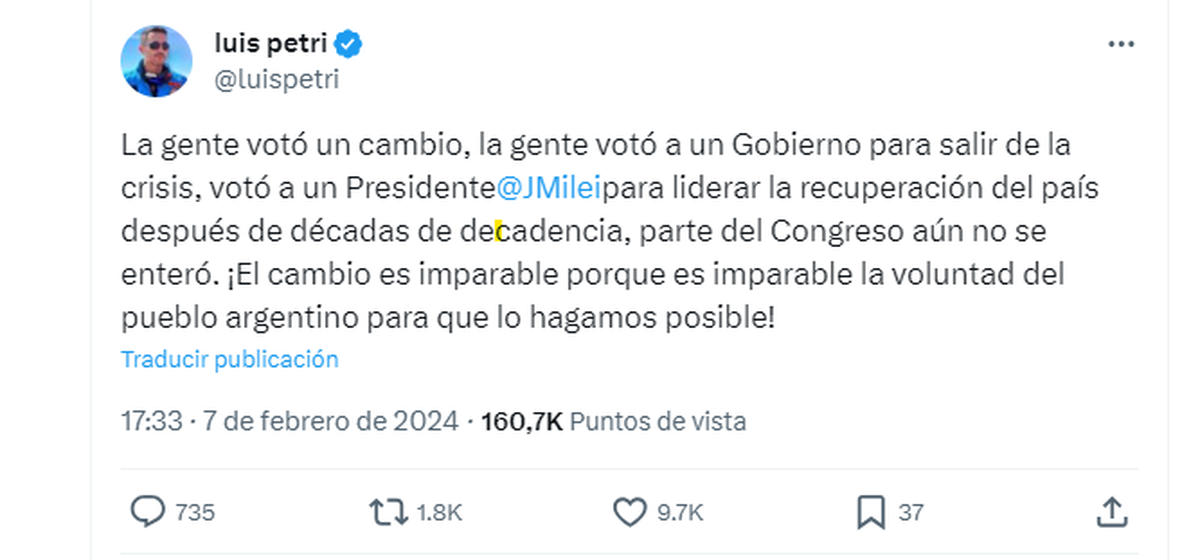Click the @luispetri handle
1200x560 pixels.
[x=277, y=80]
